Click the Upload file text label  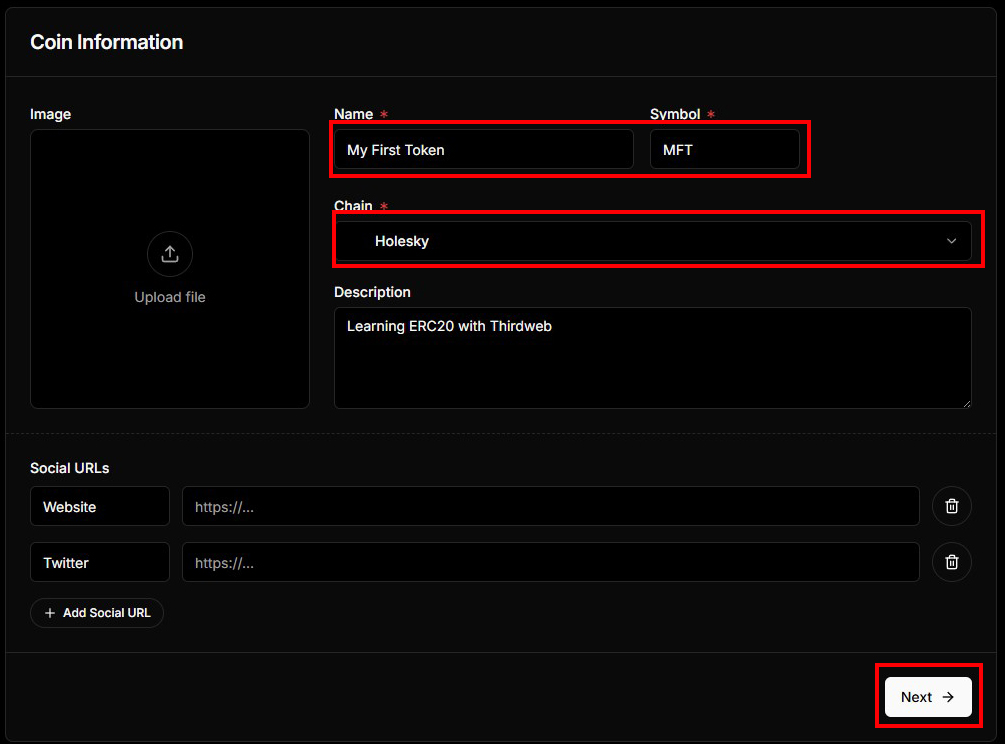click(170, 297)
